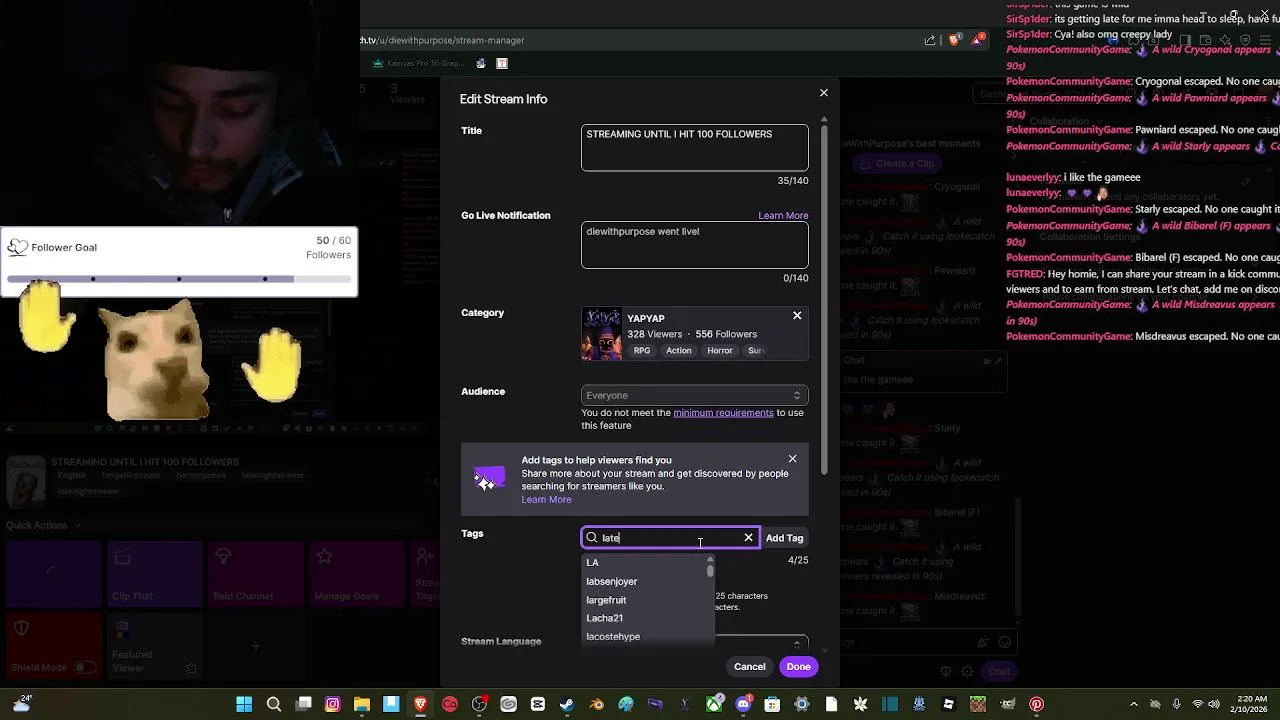Viewport: 1280px width, 720px height.
Task: Open the Brave Rewards icon
Action: [977, 40]
